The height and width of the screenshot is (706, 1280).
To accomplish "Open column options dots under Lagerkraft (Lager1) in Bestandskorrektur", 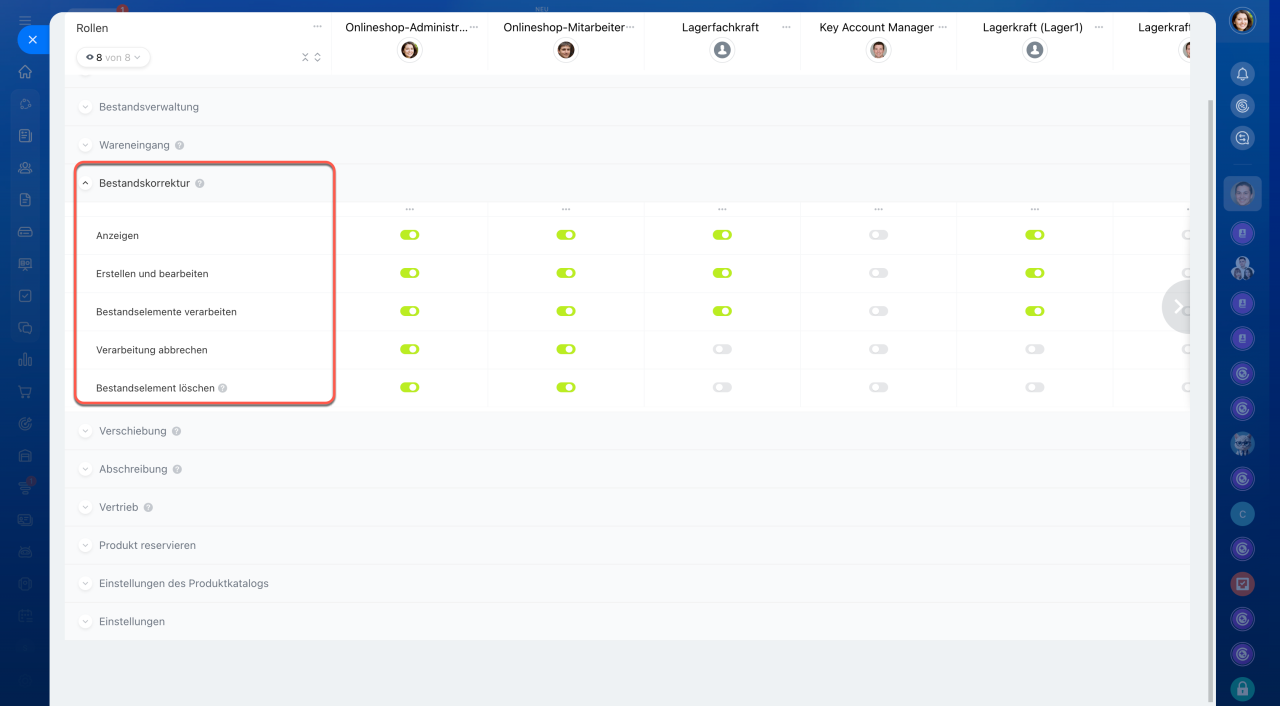I will [x=1034, y=209].
